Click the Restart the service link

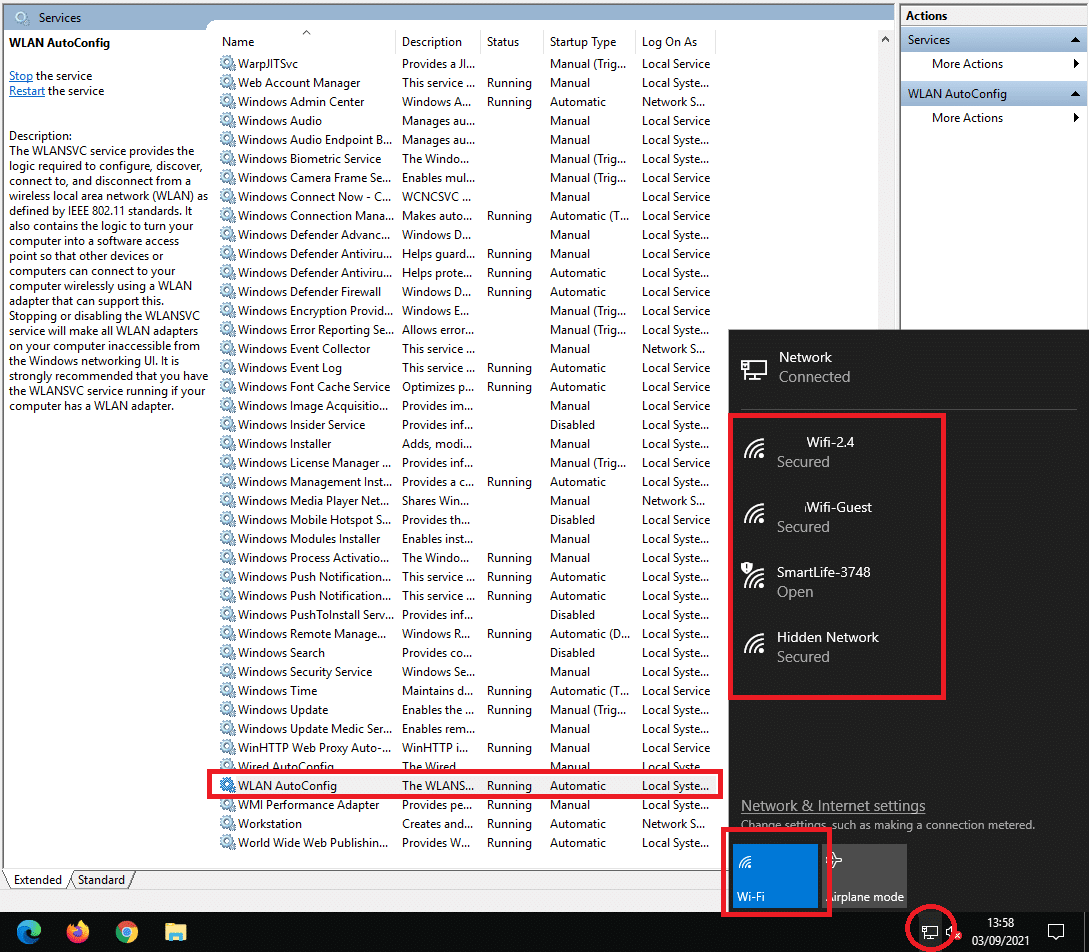[27, 91]
